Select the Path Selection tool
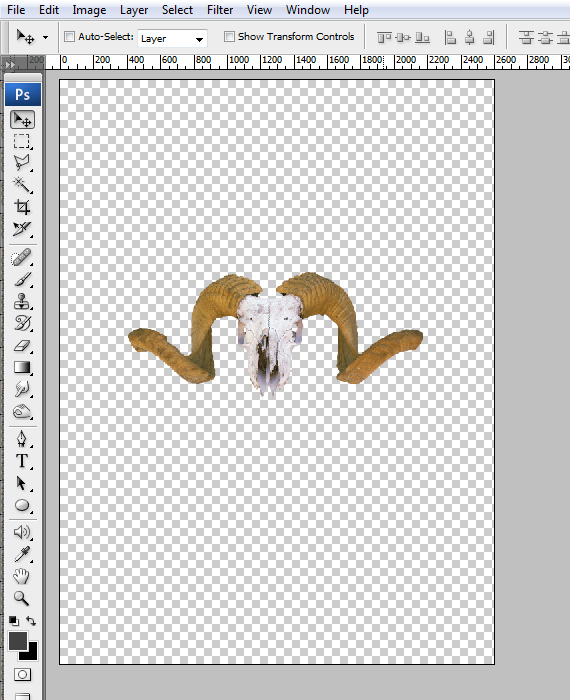 click(x=22, y=483)
